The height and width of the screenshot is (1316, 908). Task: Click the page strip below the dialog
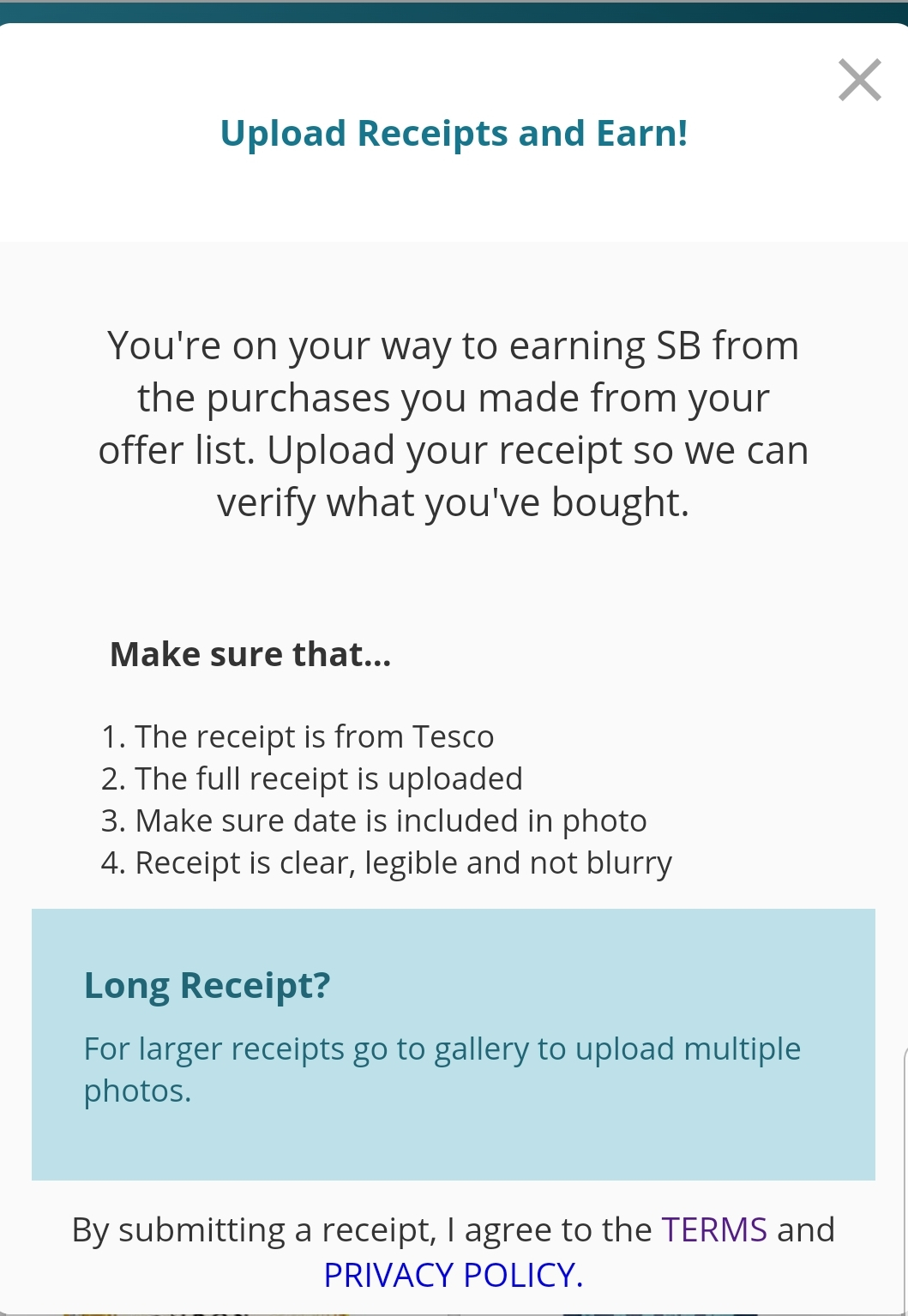(454, 1313)
